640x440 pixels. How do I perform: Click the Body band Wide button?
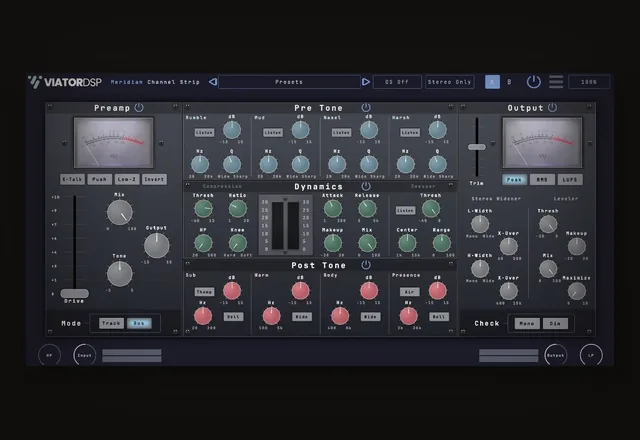(x=370, y=317)
